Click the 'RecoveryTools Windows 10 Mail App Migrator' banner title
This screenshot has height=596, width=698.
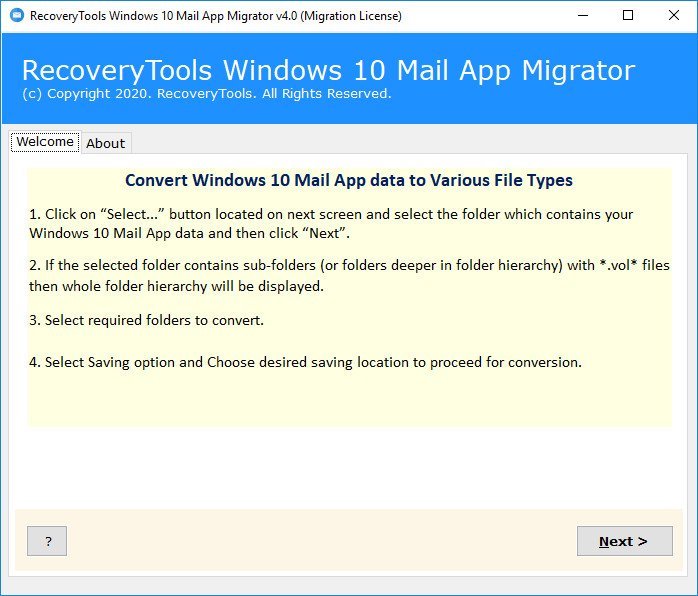tap(329, 70)
